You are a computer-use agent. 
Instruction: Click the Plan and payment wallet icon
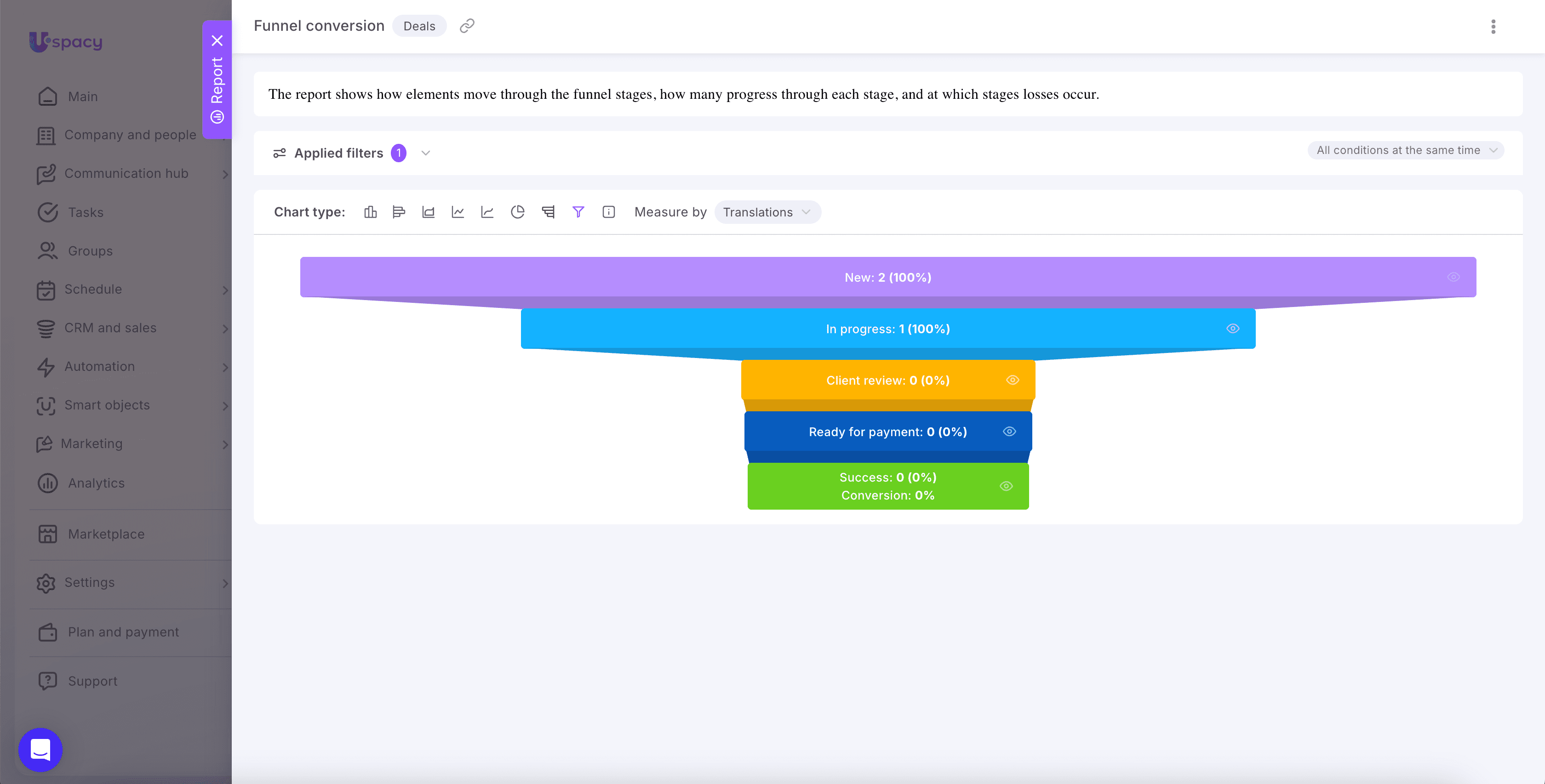pos(47,632)
